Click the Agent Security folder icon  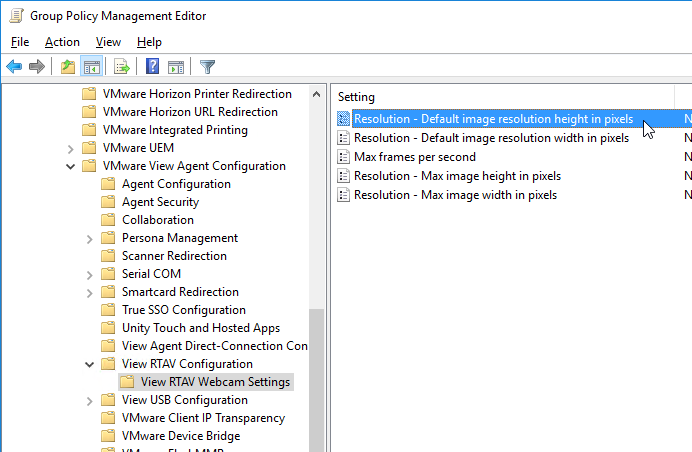point(108,202)
